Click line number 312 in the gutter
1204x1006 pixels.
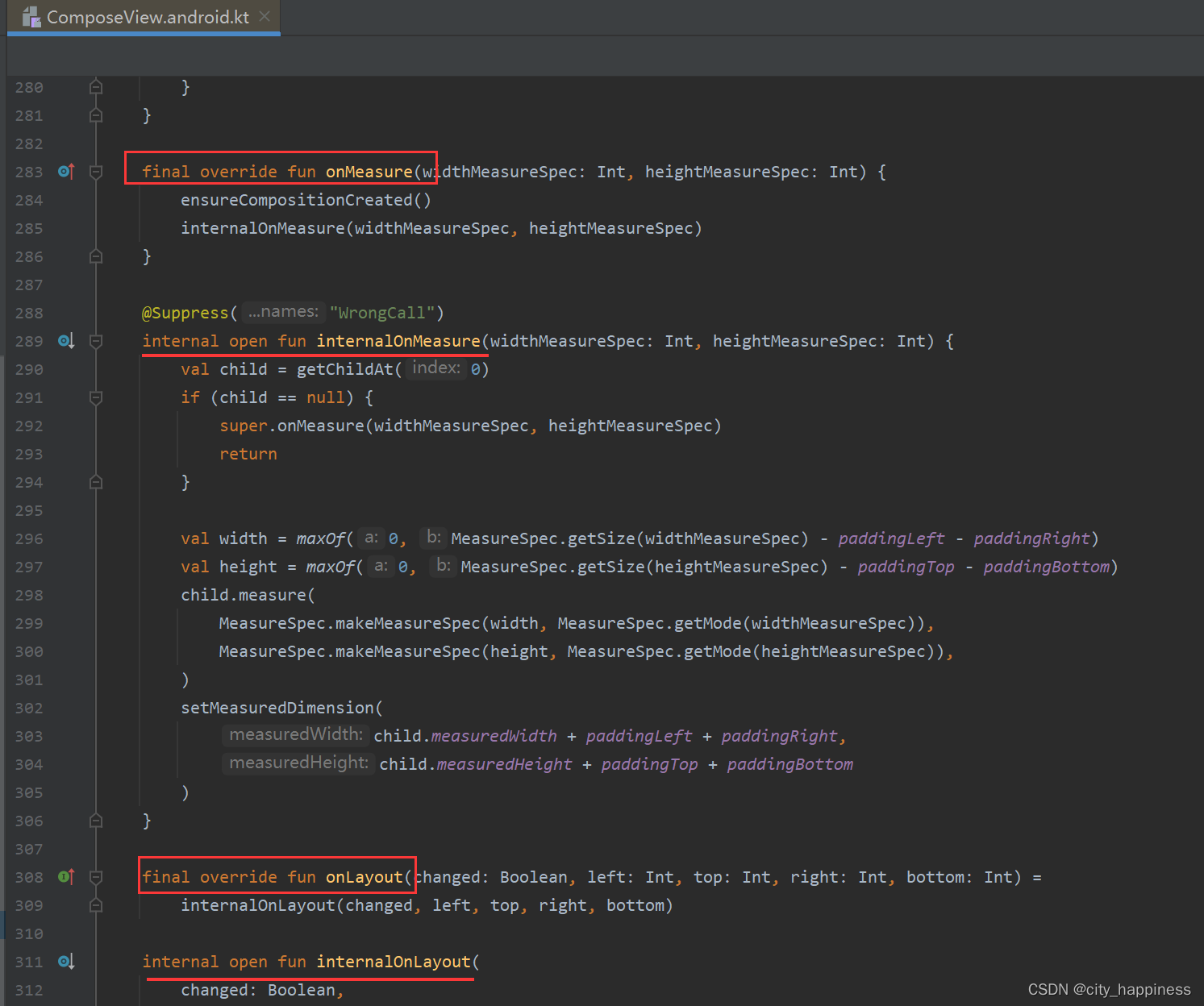click(x=29, y=990)
